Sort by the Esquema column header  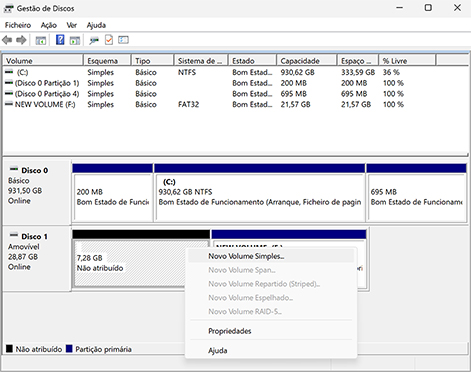[x=107, y=61]
